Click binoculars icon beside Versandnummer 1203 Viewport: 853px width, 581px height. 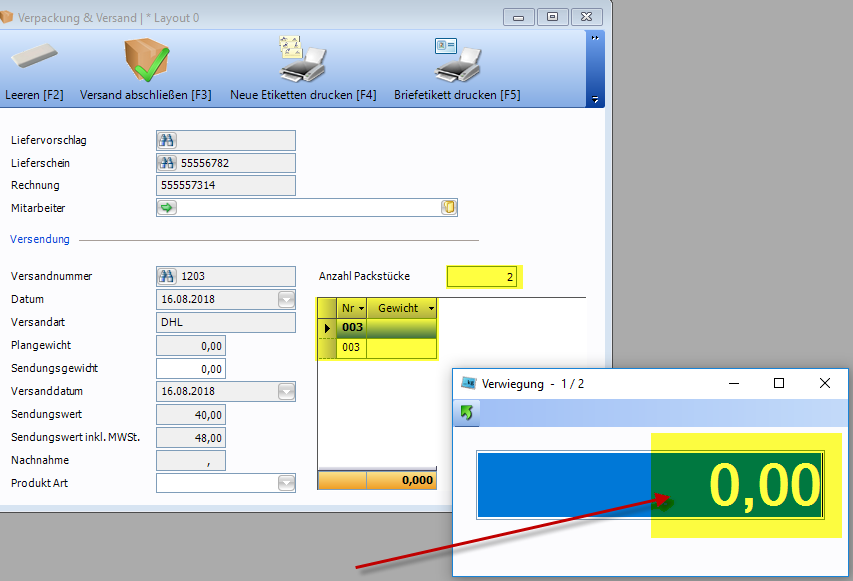coord(167,276)
